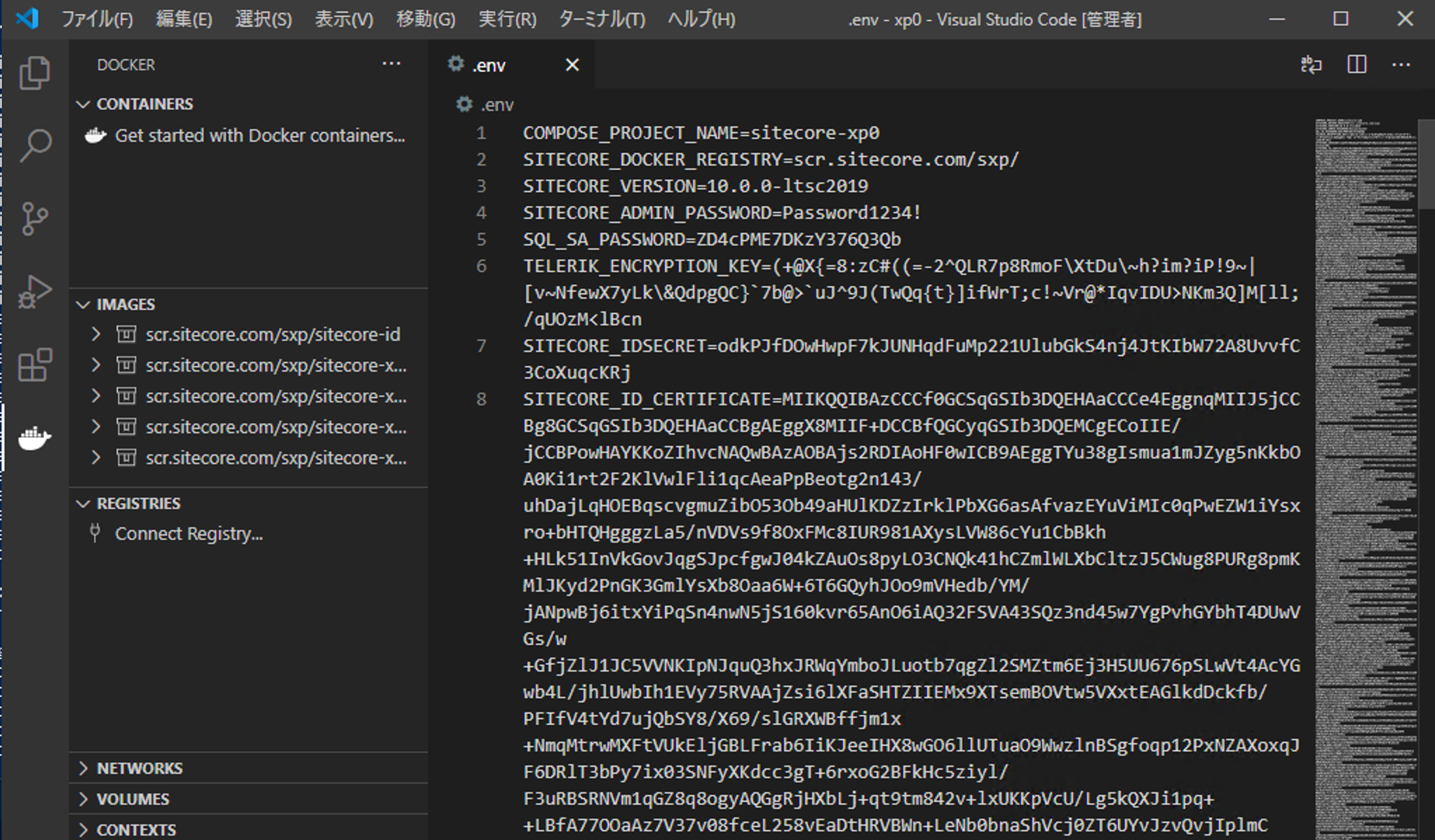
Task: Click the SQL_SA_PASSWORD line
Action: (712, 239)
